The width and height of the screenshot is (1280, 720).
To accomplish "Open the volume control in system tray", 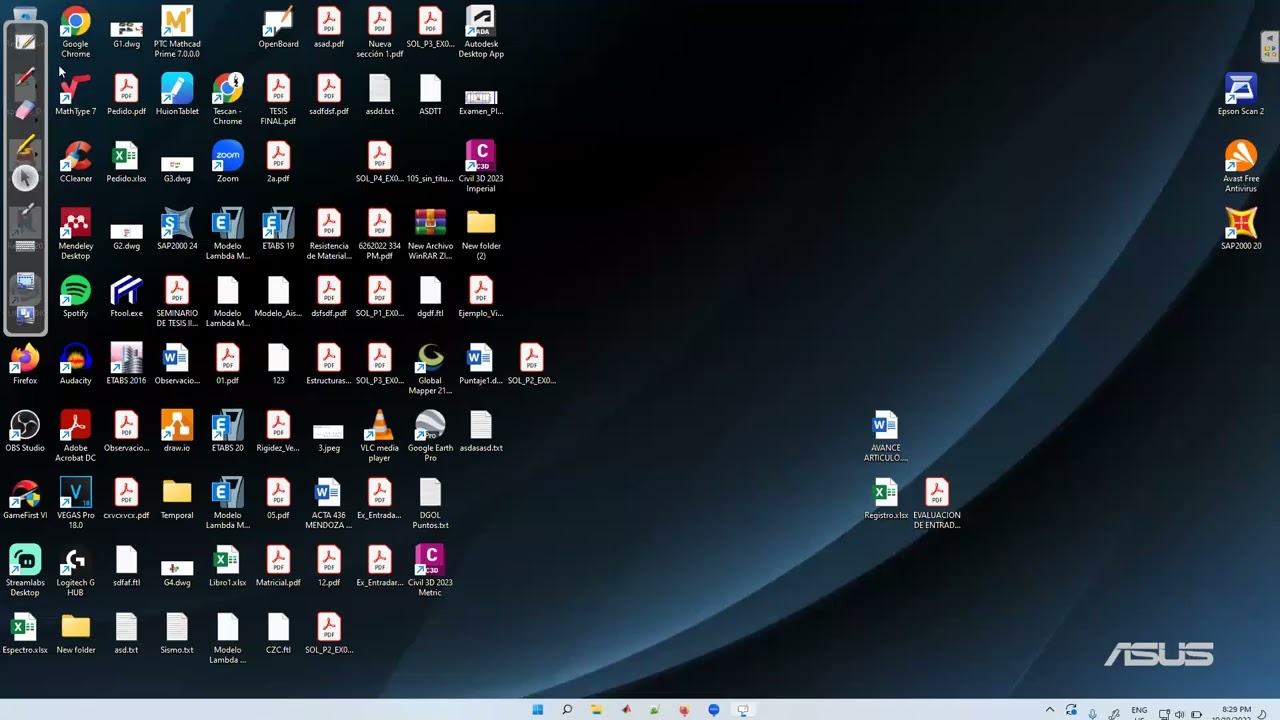I will tap(1180, 714).
